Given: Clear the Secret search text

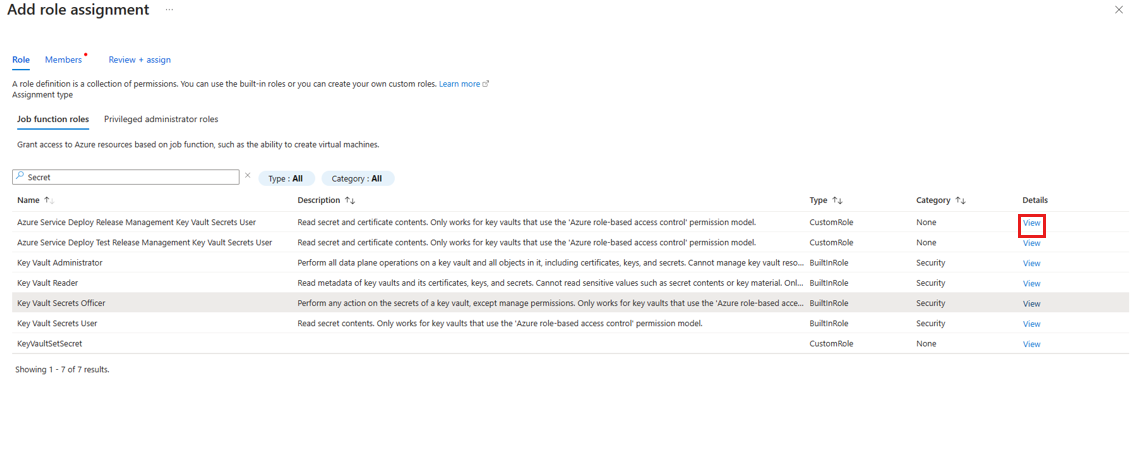Looking at the screenshot, I should coord(248,175).
